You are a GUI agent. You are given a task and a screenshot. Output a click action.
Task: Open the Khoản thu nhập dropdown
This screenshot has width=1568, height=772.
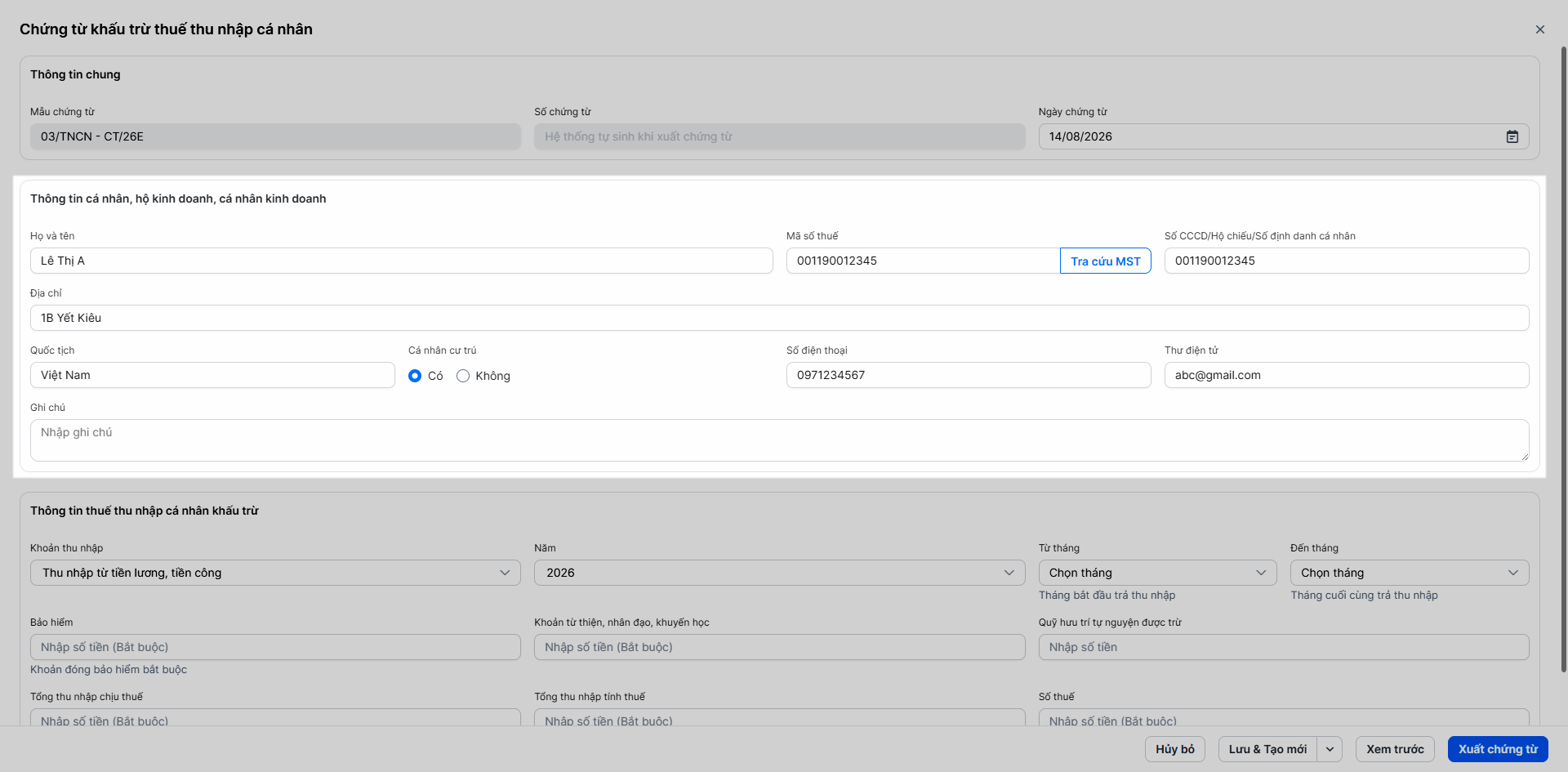click(x=275, y=573)
